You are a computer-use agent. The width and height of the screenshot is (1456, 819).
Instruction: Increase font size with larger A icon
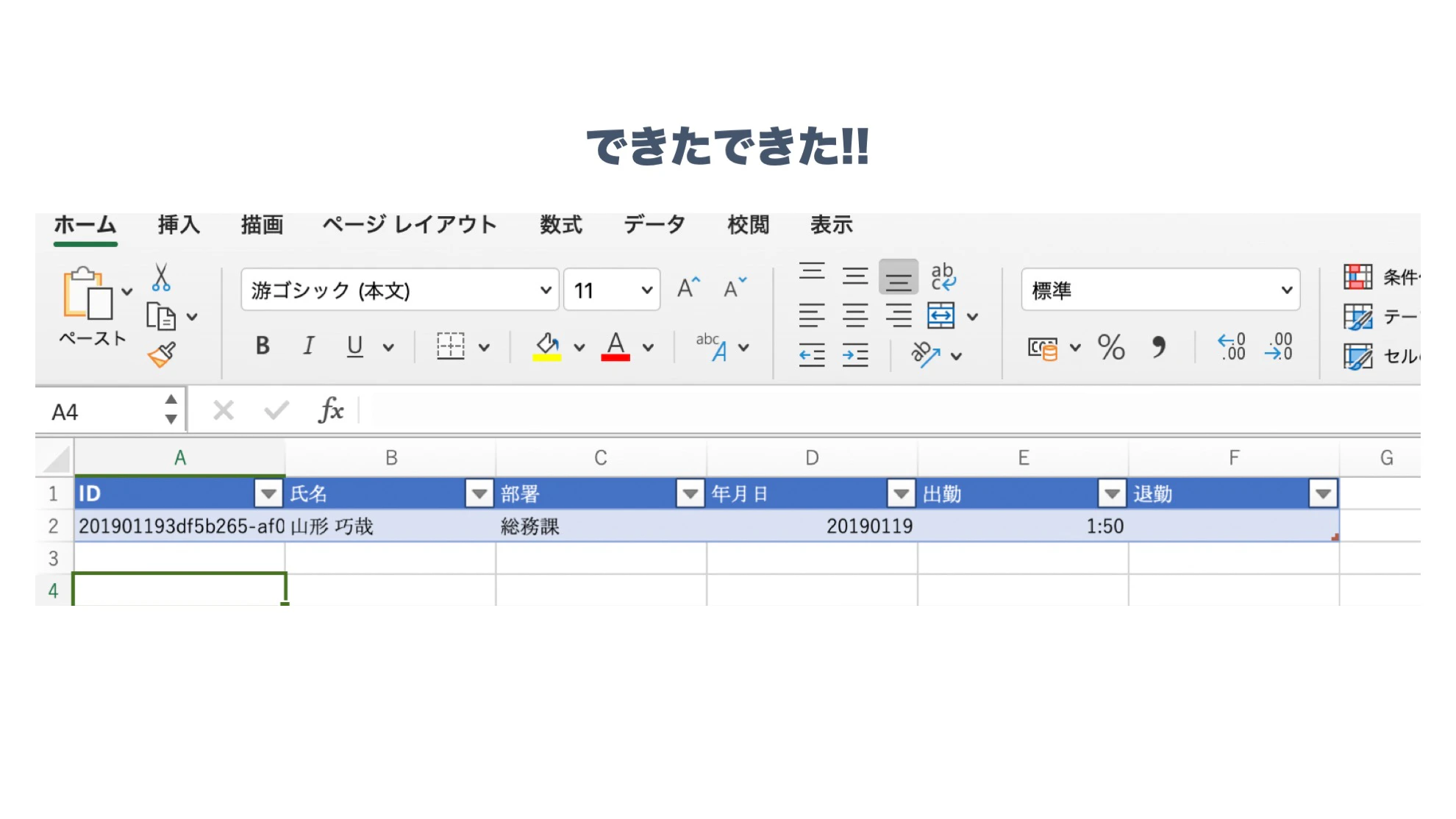pos(688,288)
